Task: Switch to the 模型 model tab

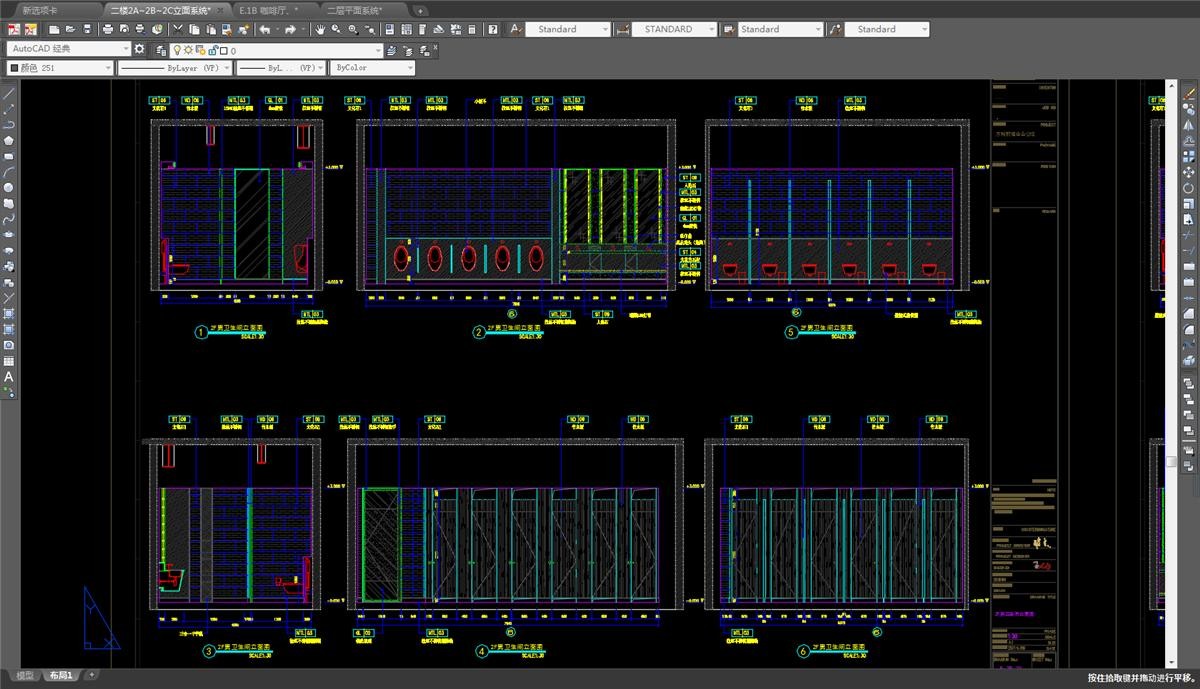Action: [x=25, y=676]
